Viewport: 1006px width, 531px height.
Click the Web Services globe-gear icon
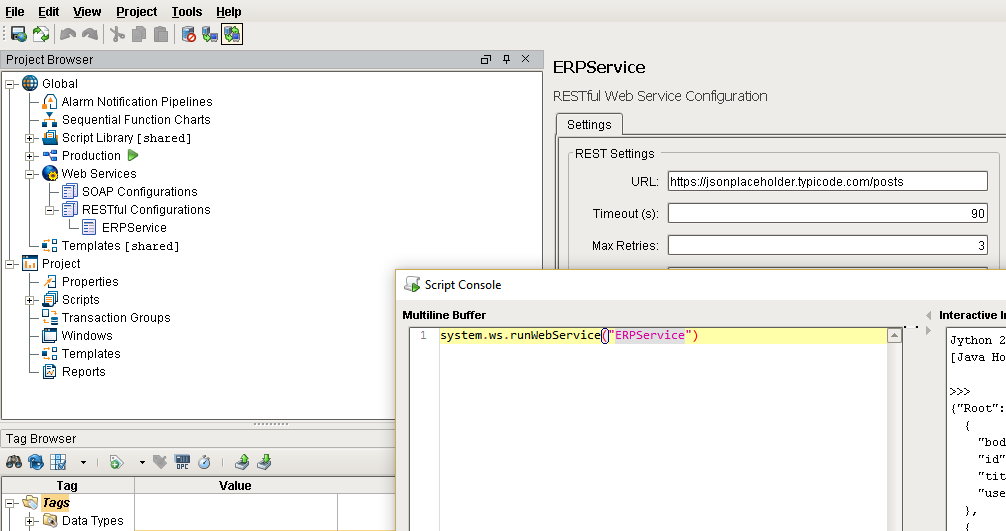click(x=50, y=173)
